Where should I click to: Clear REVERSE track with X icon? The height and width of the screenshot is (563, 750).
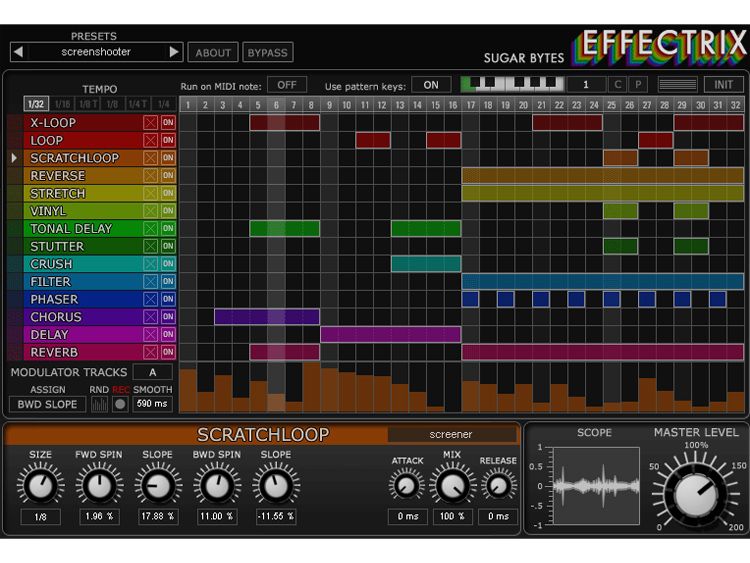[150, 176]
